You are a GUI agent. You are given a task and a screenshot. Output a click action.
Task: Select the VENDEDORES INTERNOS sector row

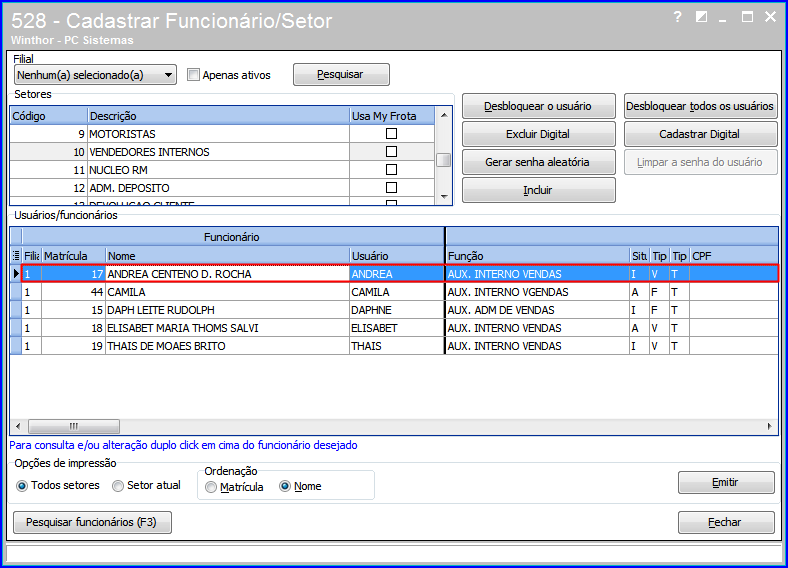[x=222, y=152]
